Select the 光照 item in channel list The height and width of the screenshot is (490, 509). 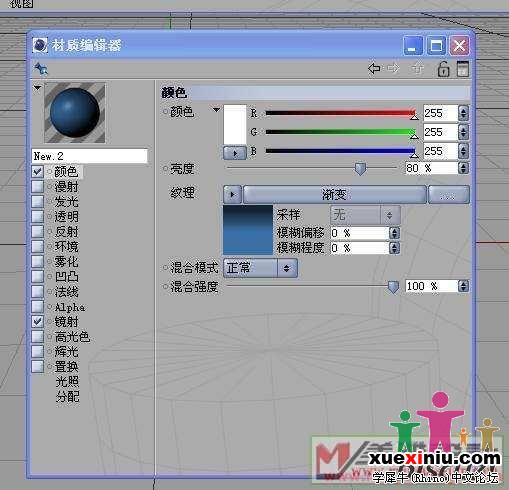(67, 381)
